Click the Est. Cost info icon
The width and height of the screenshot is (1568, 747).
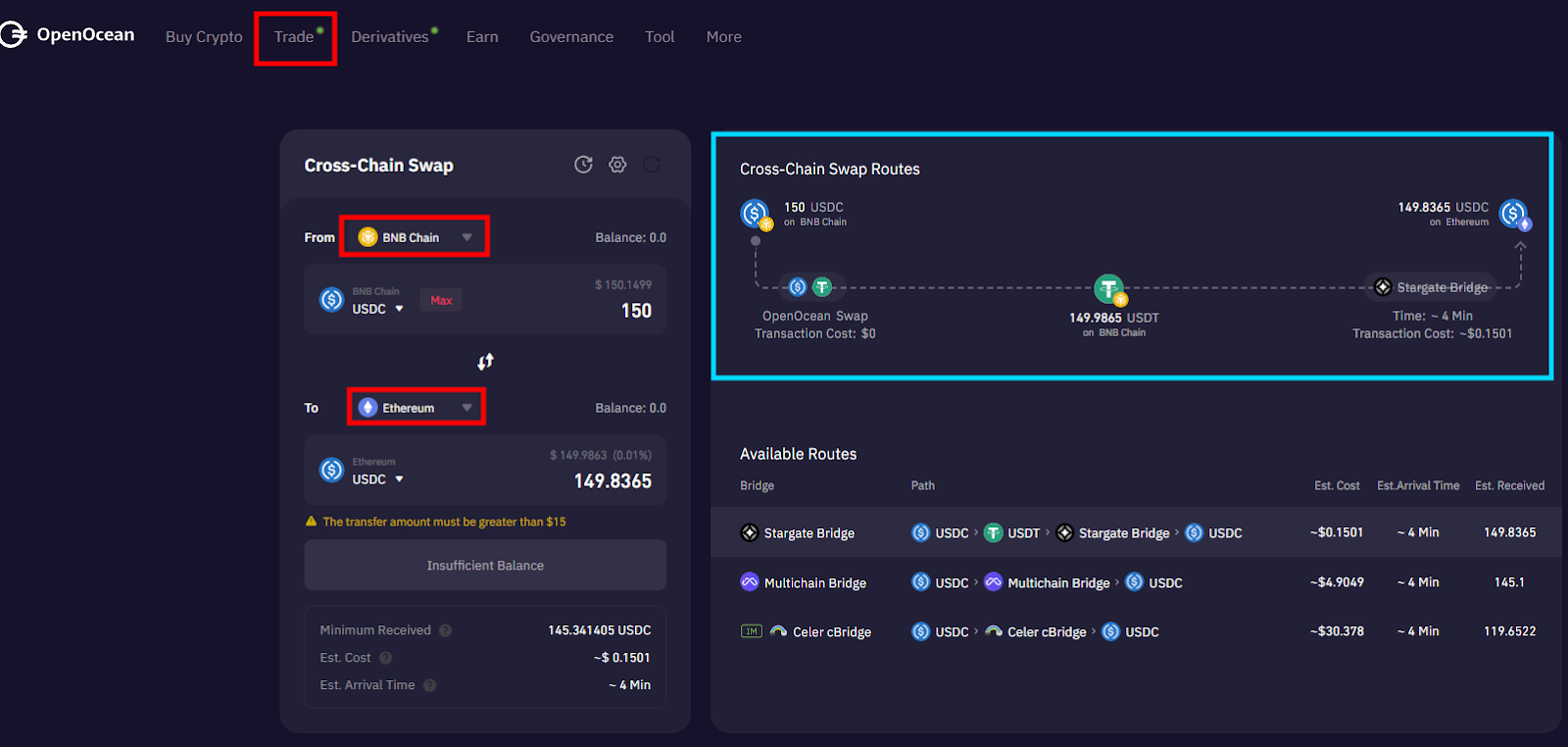coord(385,658)
